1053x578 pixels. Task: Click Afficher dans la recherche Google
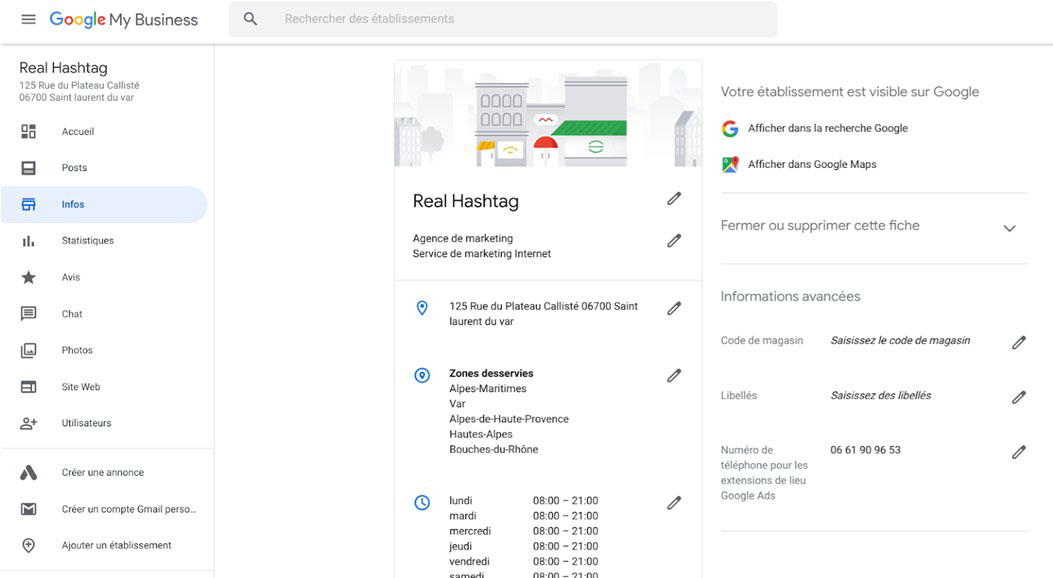tap(827, 128)
